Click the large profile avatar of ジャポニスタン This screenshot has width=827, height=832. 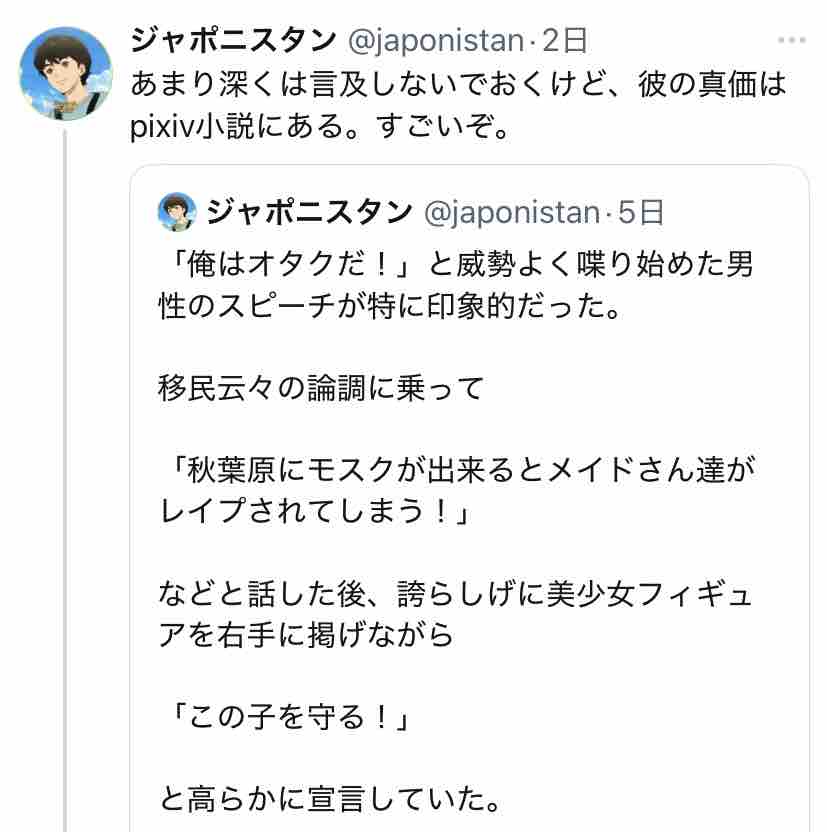click(x=67, y=73)
